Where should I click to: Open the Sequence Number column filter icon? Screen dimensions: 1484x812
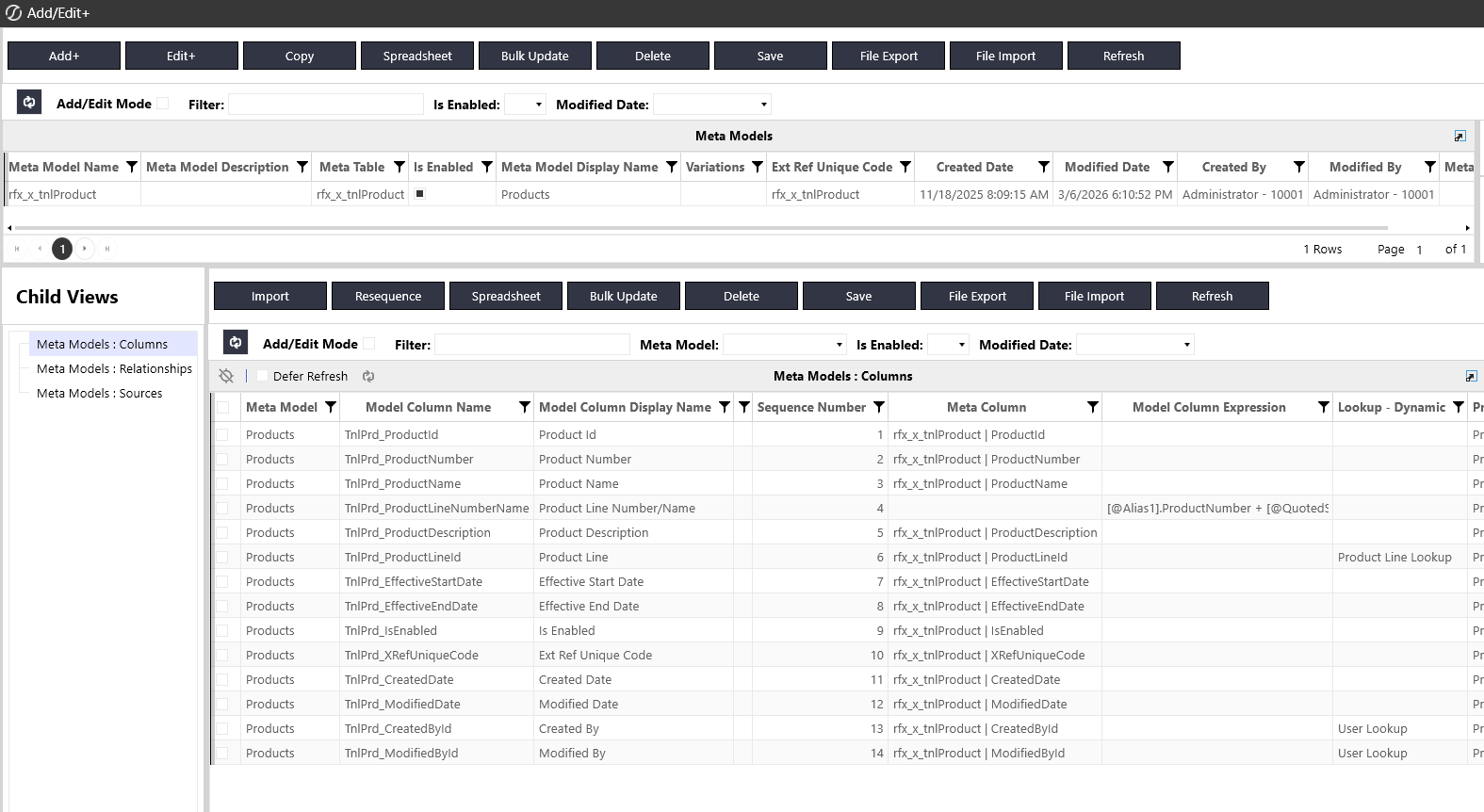[x=879, y=407]
